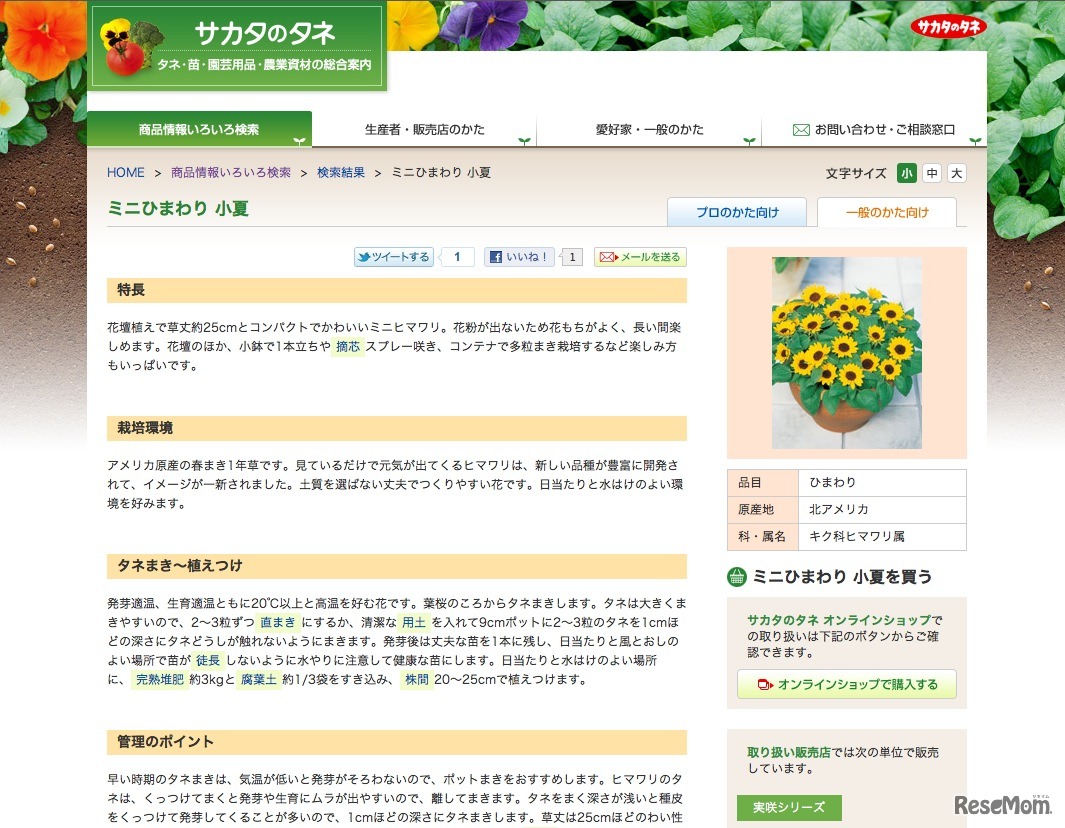
Task: Click the green basket icon beside 小夏を買う
Action: pyautogui.click(x=737, y=577)
